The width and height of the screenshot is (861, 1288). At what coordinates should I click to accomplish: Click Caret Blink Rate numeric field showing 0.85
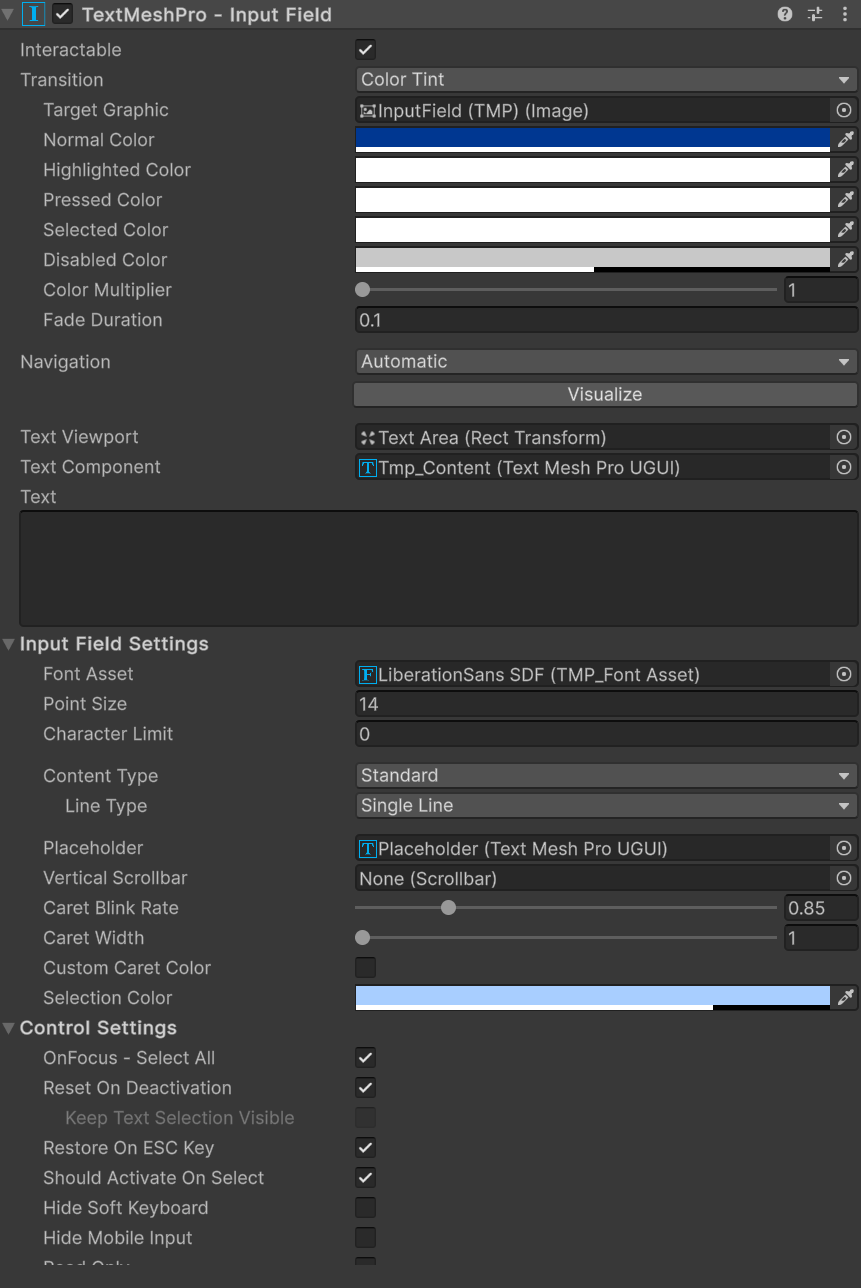point(821,908)
